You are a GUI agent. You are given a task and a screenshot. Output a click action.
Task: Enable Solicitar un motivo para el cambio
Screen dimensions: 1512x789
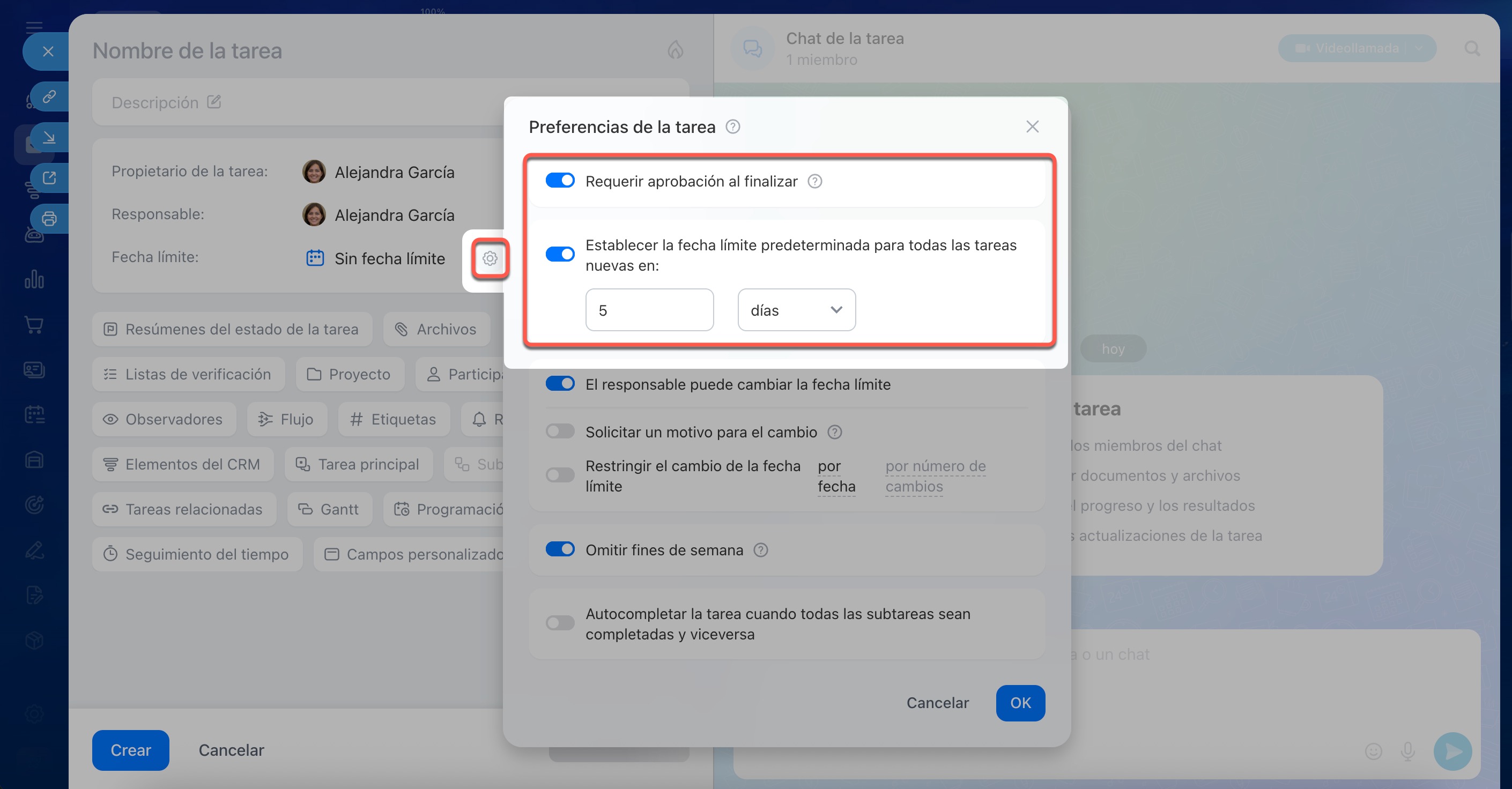[x=560, y=431]
